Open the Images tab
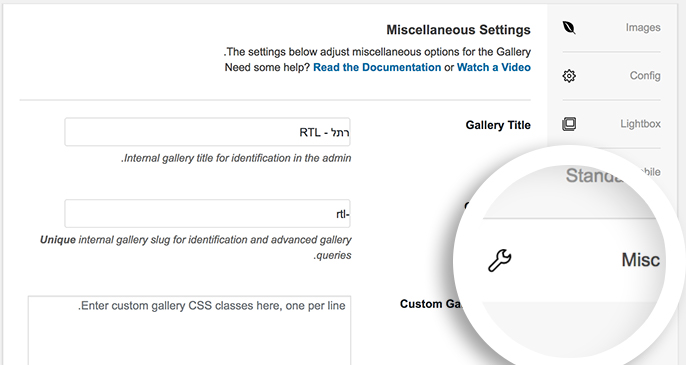Image resolution: width=686 pixels, height=365 pixels. 611,28
